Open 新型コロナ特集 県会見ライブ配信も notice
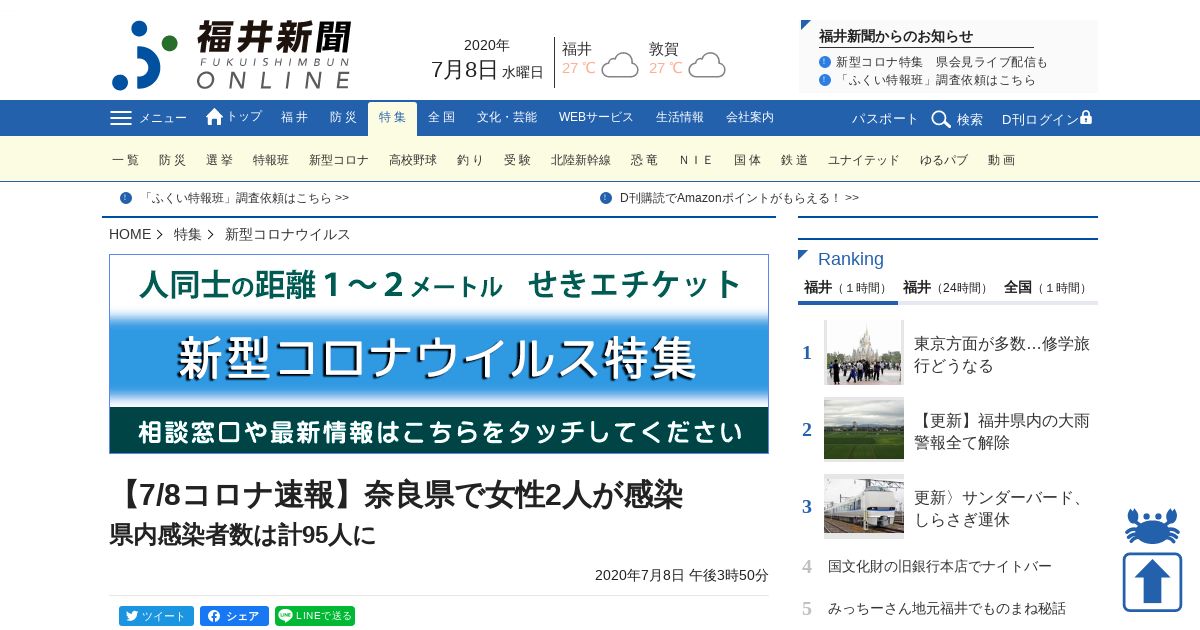Image resolution: width=1200 pixels, height=630 pixels. click(942, 62)
